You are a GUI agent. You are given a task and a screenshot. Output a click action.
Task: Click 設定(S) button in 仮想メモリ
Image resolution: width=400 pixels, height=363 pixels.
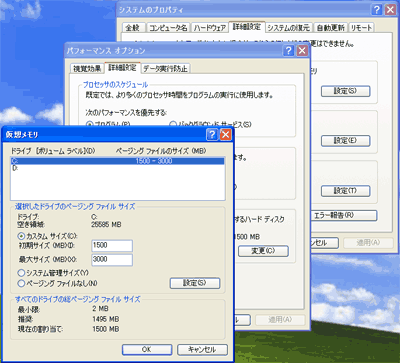point(195,283)
